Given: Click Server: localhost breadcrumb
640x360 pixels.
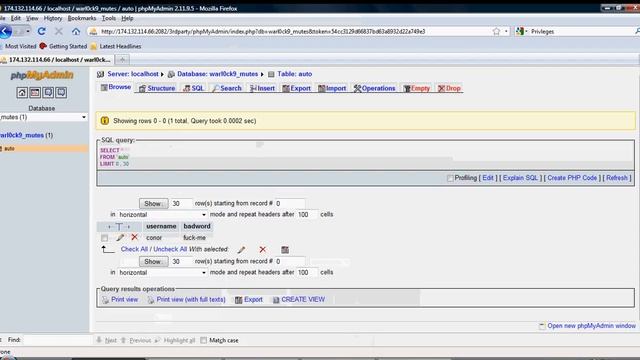Looking at the screenshot, I should pos(133,74).
